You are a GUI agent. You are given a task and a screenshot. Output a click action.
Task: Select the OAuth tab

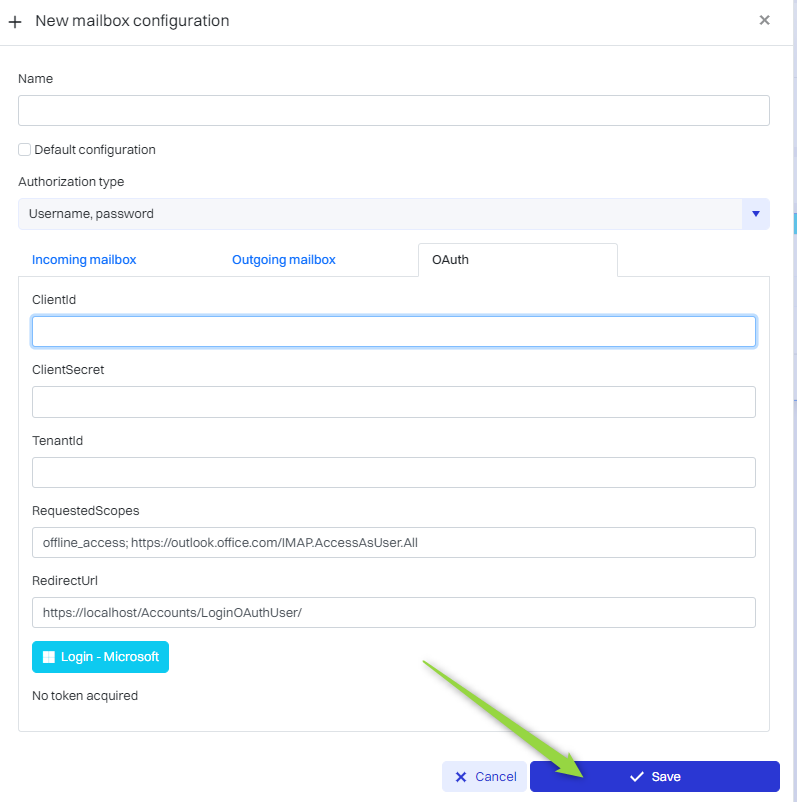450,260
